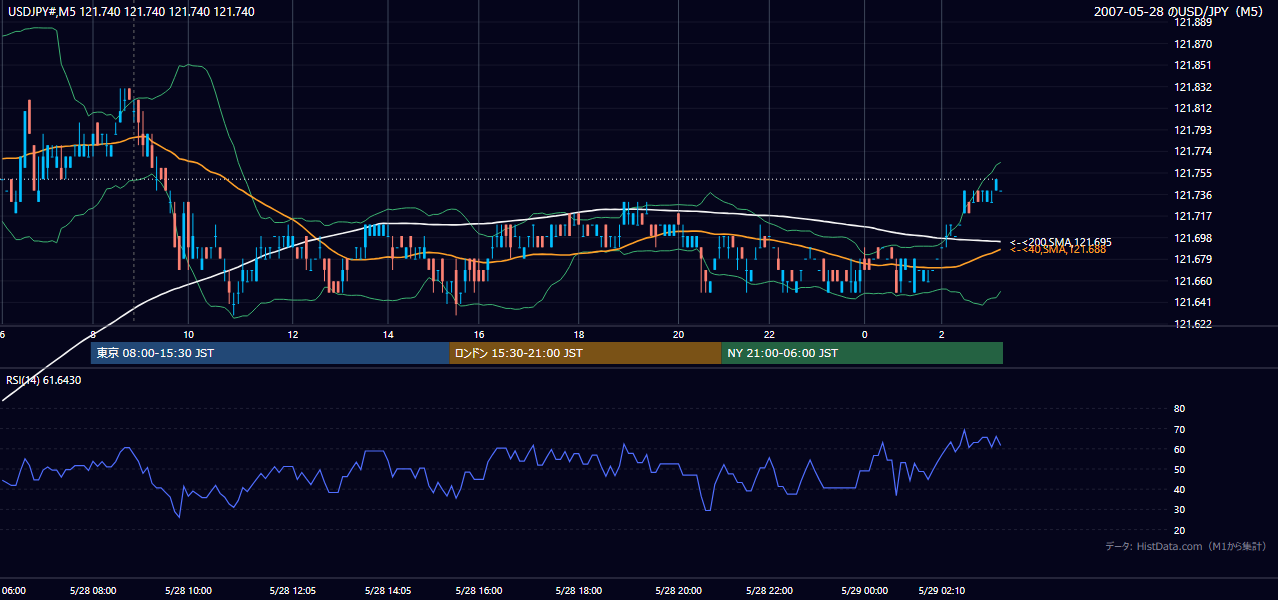Select the 東京 08:00-15:30 JST session bar

click(x=270, y=353)
